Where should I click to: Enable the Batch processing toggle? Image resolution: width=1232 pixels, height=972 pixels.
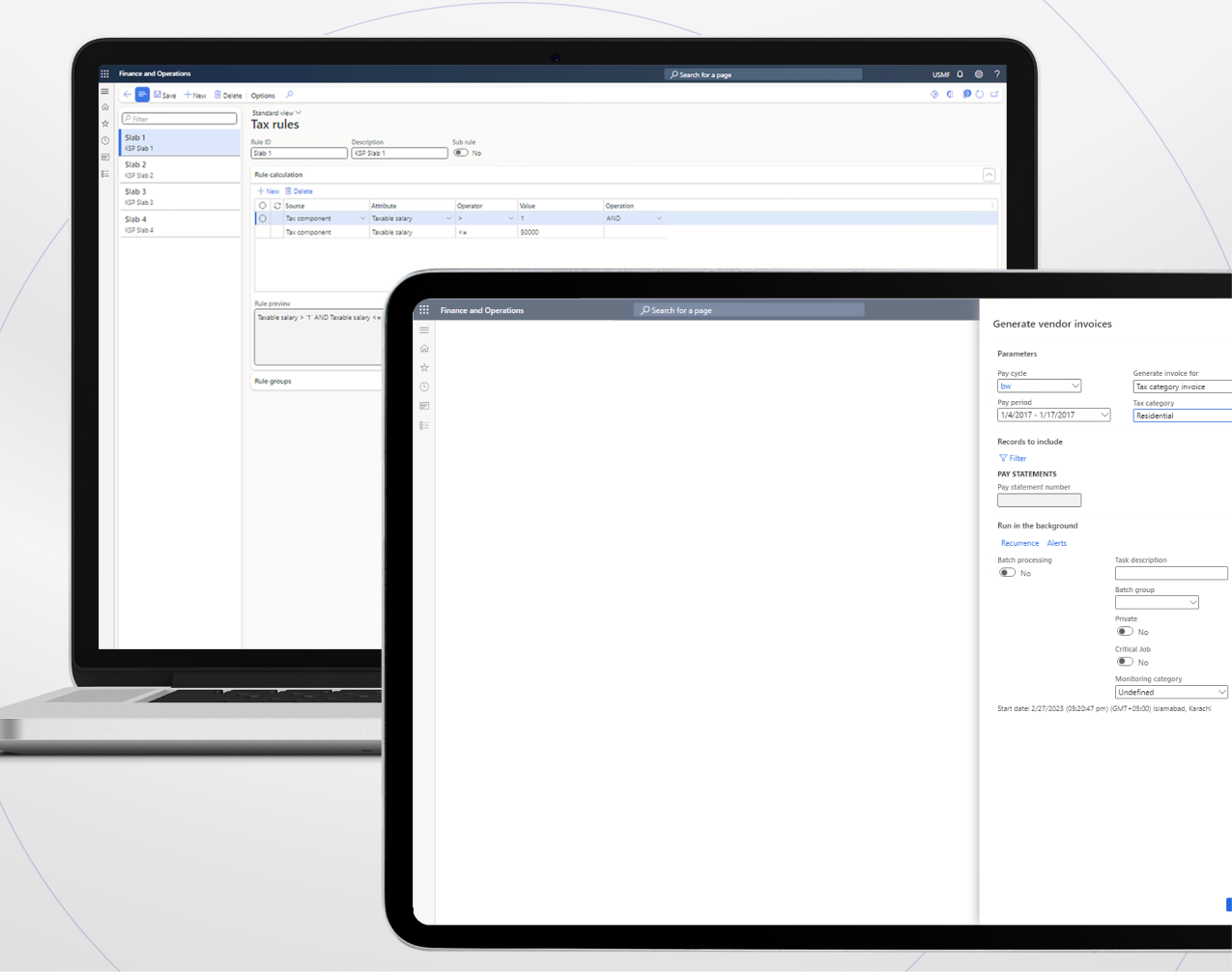(1007, 573)
